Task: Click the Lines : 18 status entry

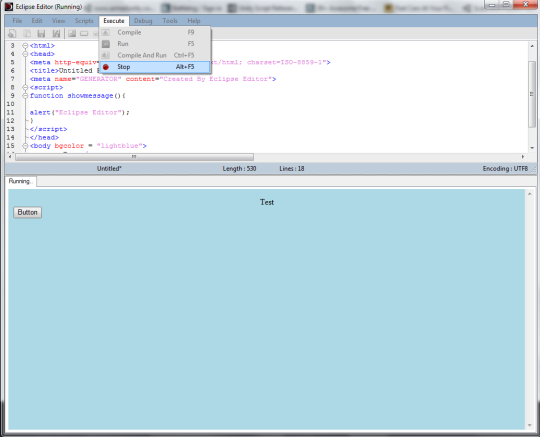Action: tap(292, 169)
